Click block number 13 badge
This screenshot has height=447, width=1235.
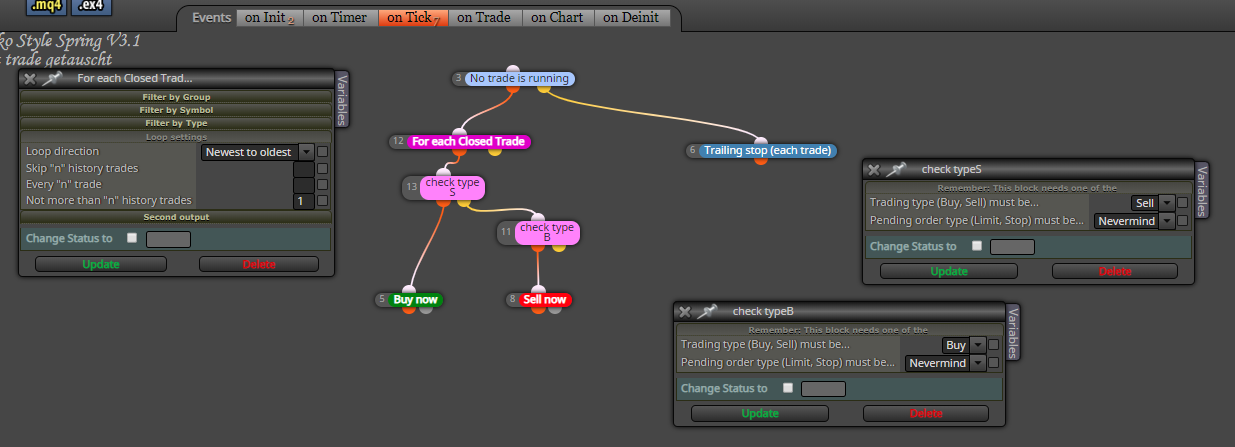(x=412, y=187)
